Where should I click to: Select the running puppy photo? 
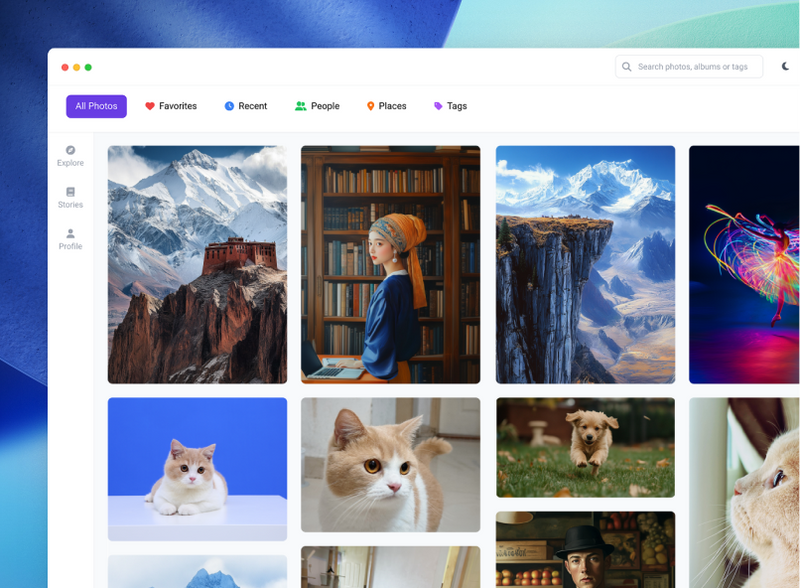tap(585, 447)
